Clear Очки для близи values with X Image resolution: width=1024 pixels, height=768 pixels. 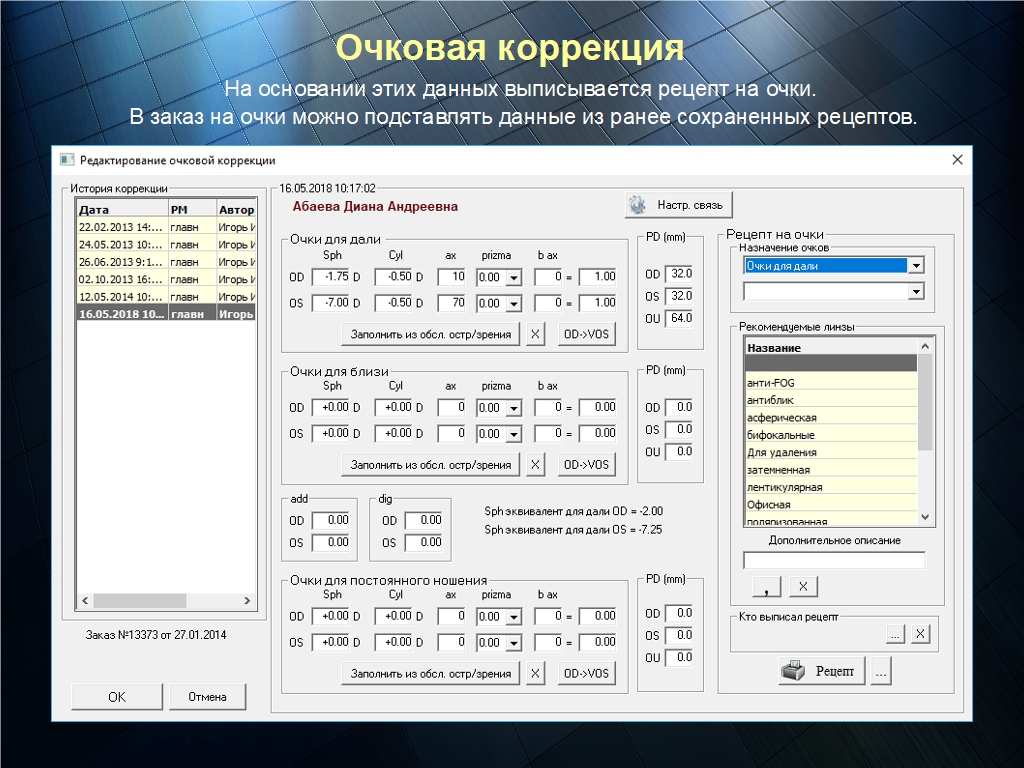click(x=536, y=464)
